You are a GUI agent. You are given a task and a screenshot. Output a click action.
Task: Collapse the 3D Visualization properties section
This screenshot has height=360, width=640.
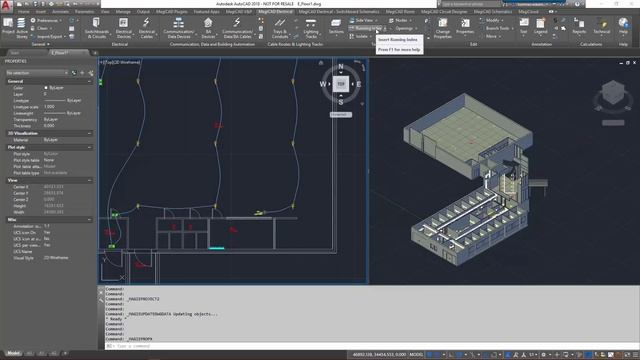coord(89,133)
